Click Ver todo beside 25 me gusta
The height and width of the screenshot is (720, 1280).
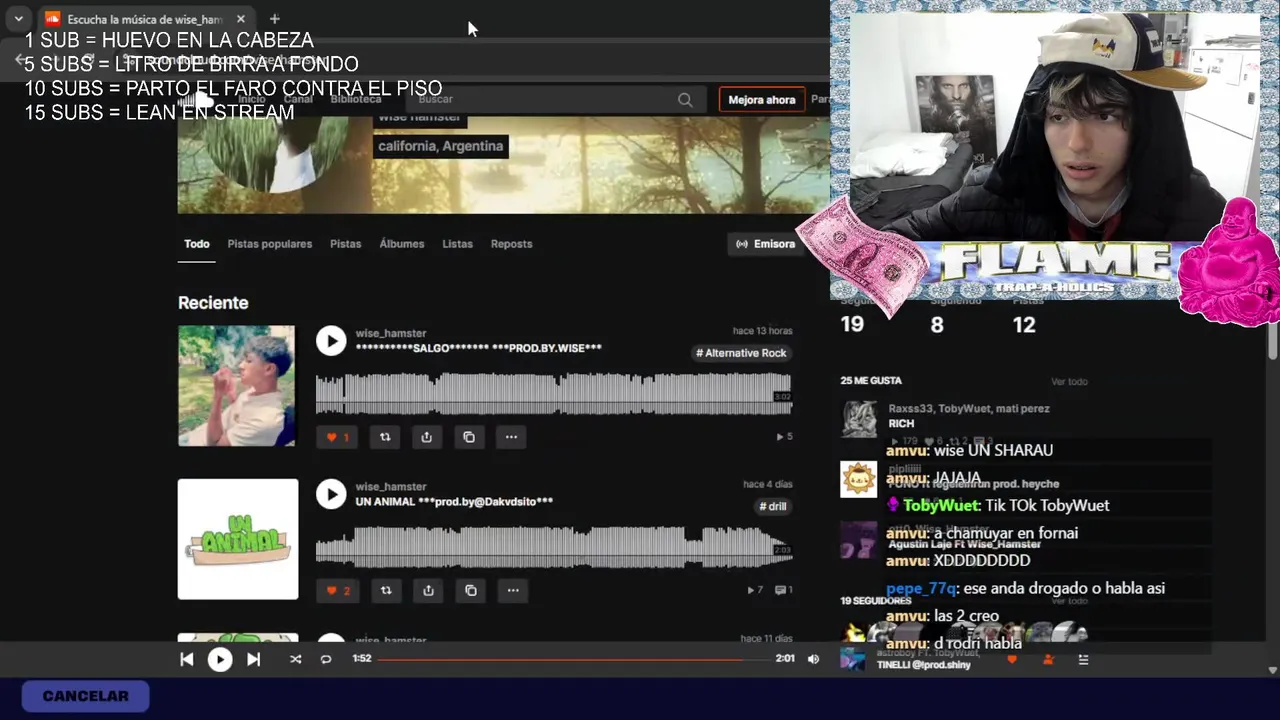click(x=1069, y=381)
